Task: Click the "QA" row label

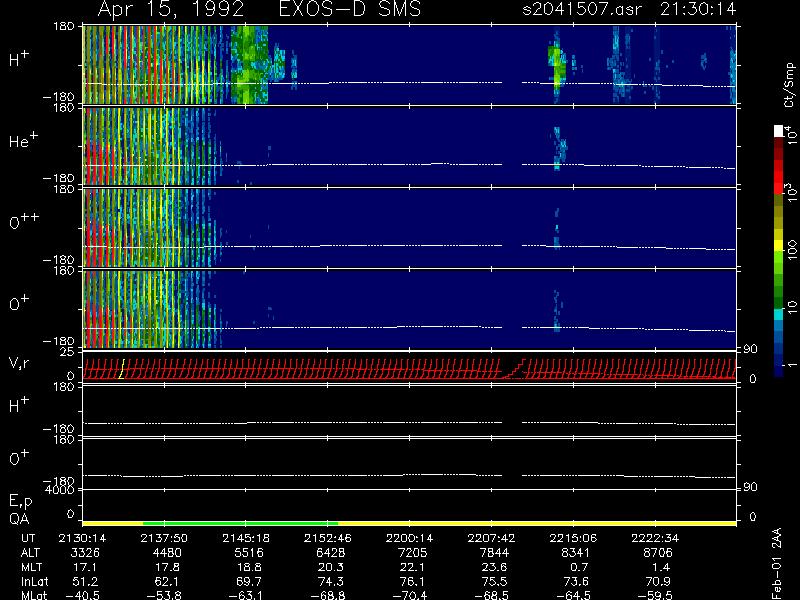Action: pyautogui.click(x=19, y=519)
